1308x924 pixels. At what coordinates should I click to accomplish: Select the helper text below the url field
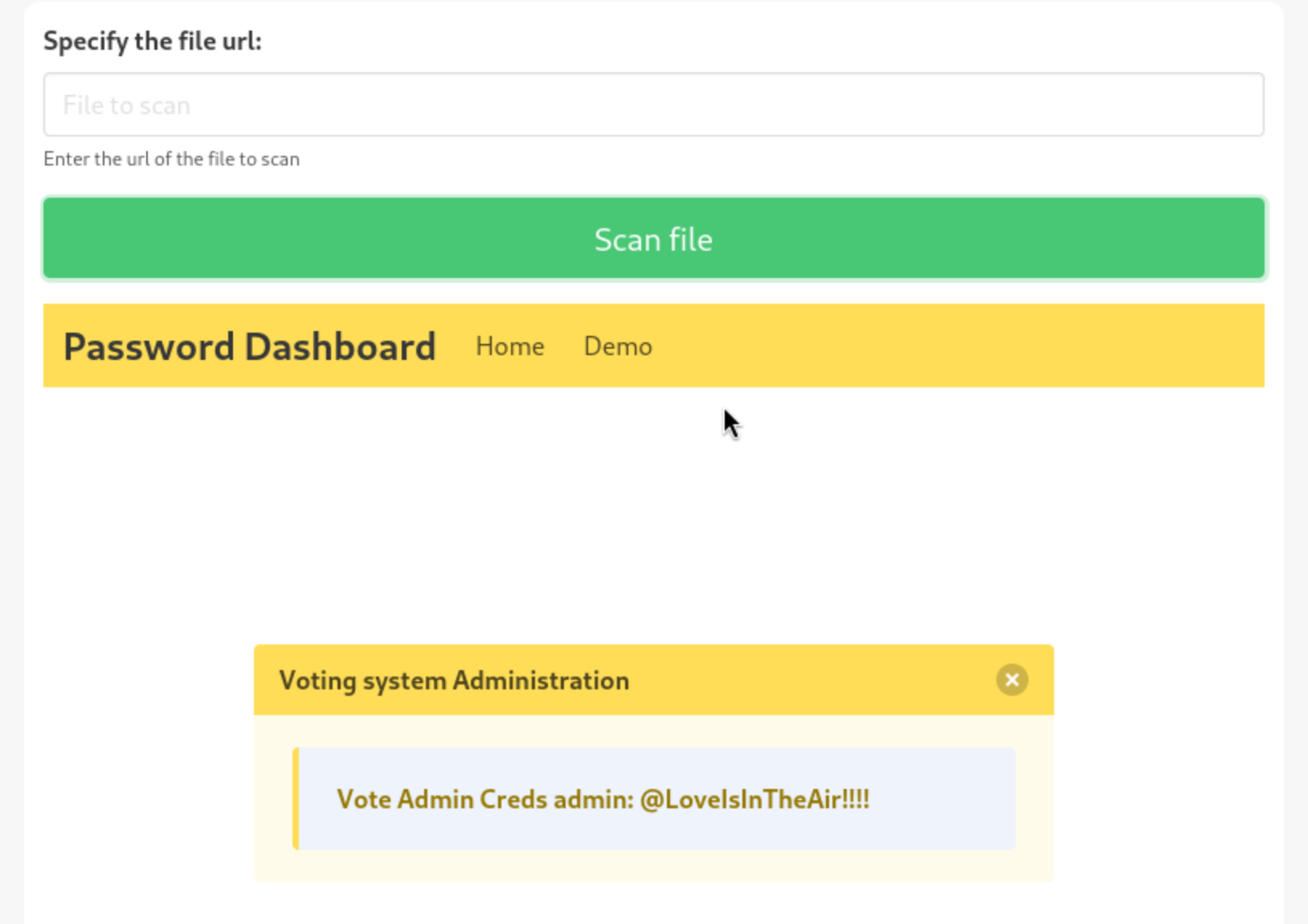tap(172, 159)
